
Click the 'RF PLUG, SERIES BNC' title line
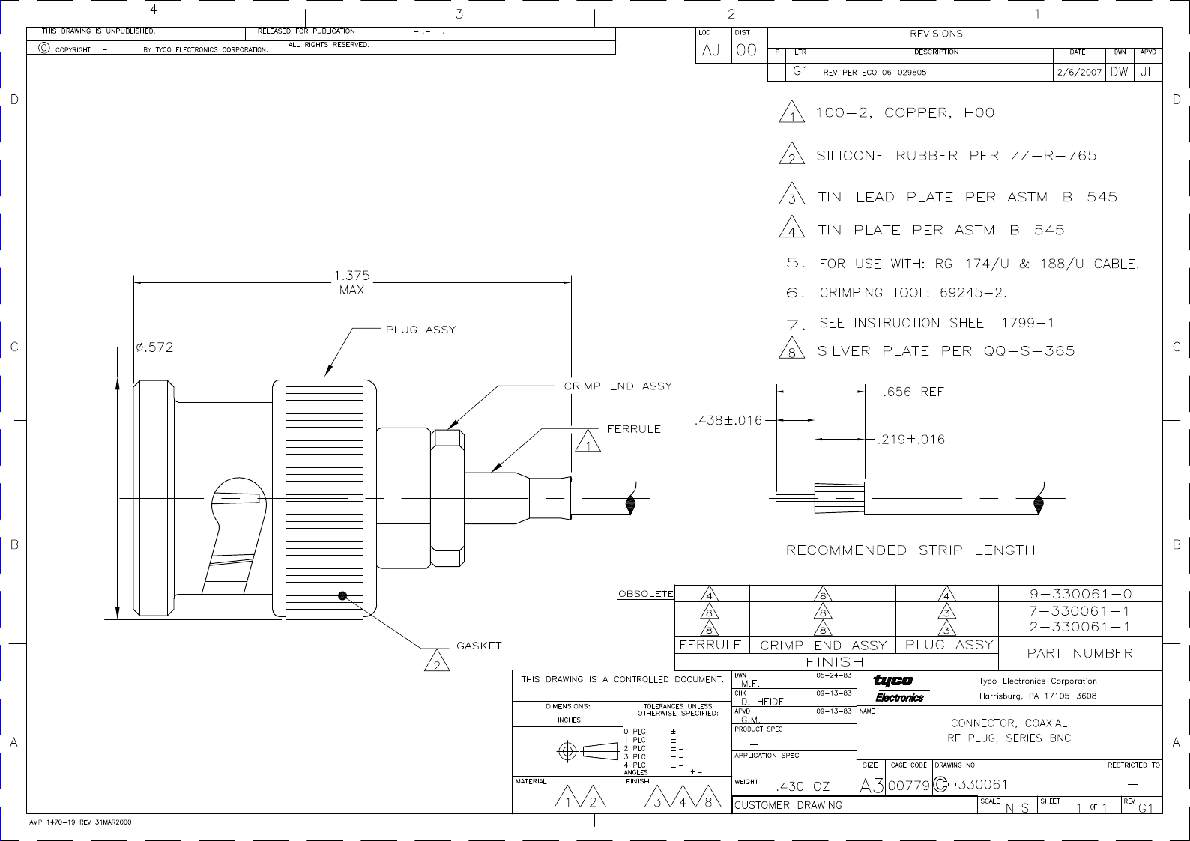click(x=1009, y=738)
